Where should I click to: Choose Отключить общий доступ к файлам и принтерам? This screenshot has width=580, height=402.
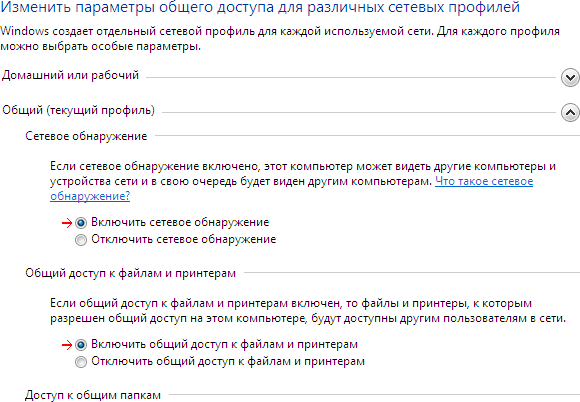pyautogui.click(x=81, y=361)
